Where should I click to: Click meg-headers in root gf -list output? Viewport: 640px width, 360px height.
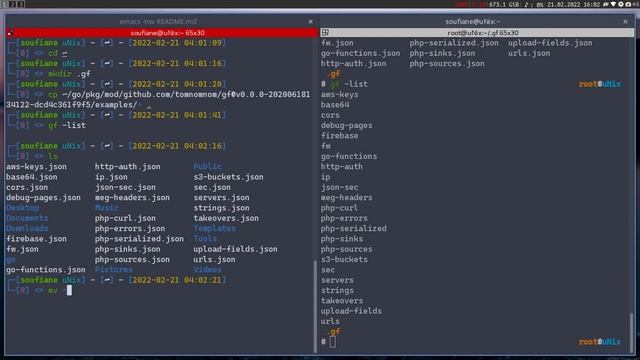click(347, 198)
